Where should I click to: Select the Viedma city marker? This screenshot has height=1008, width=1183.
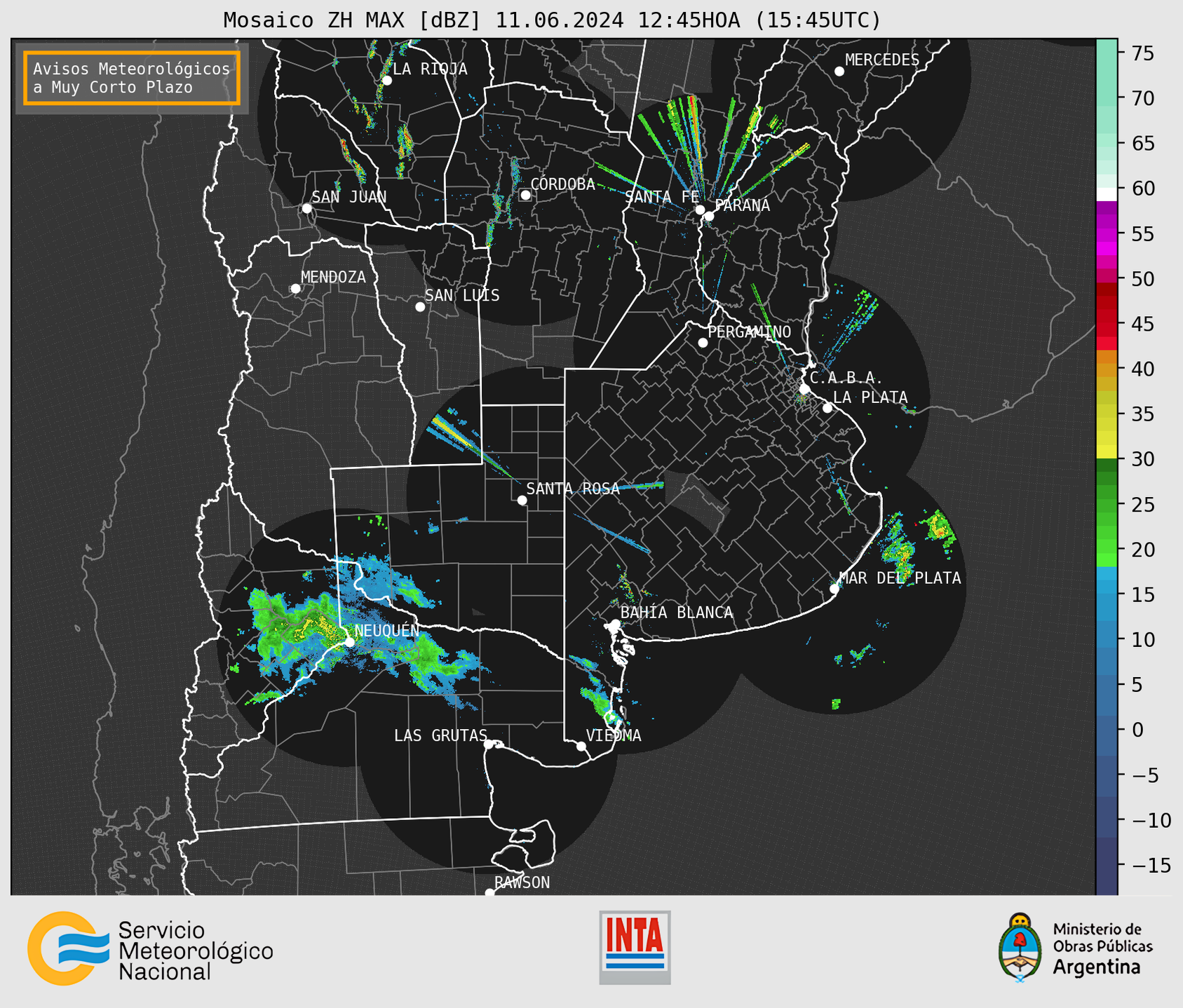581,746
